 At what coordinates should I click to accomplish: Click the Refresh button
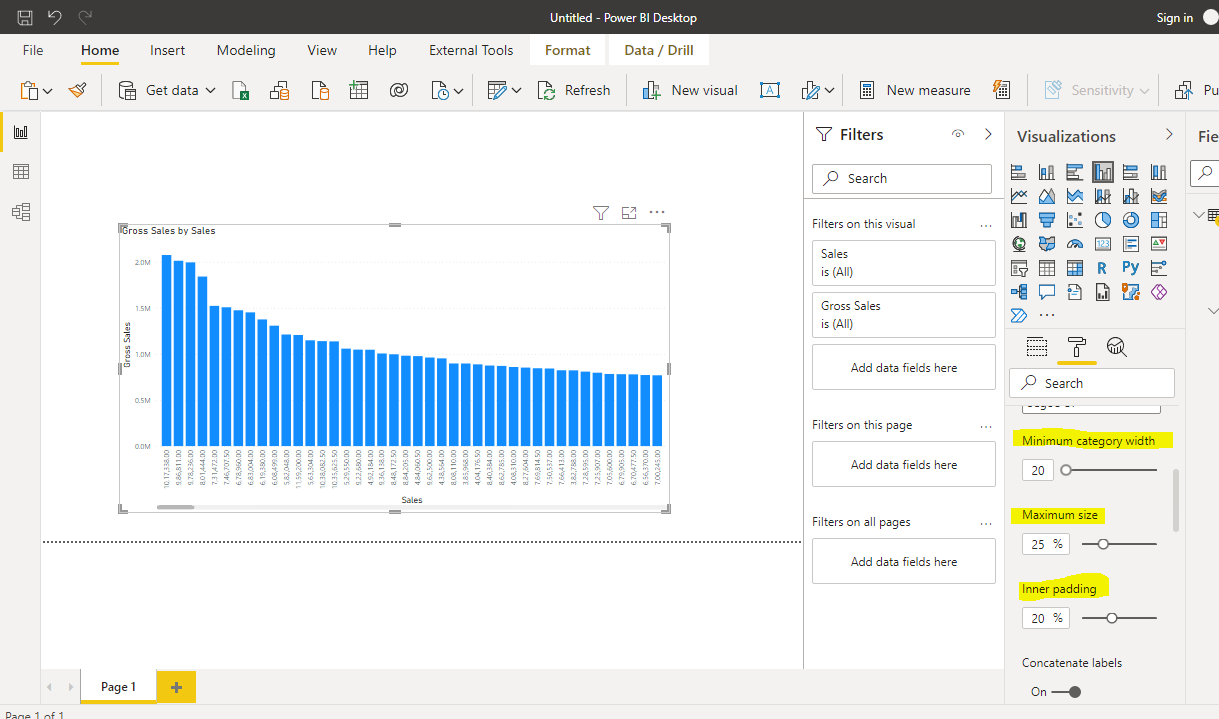574,90
